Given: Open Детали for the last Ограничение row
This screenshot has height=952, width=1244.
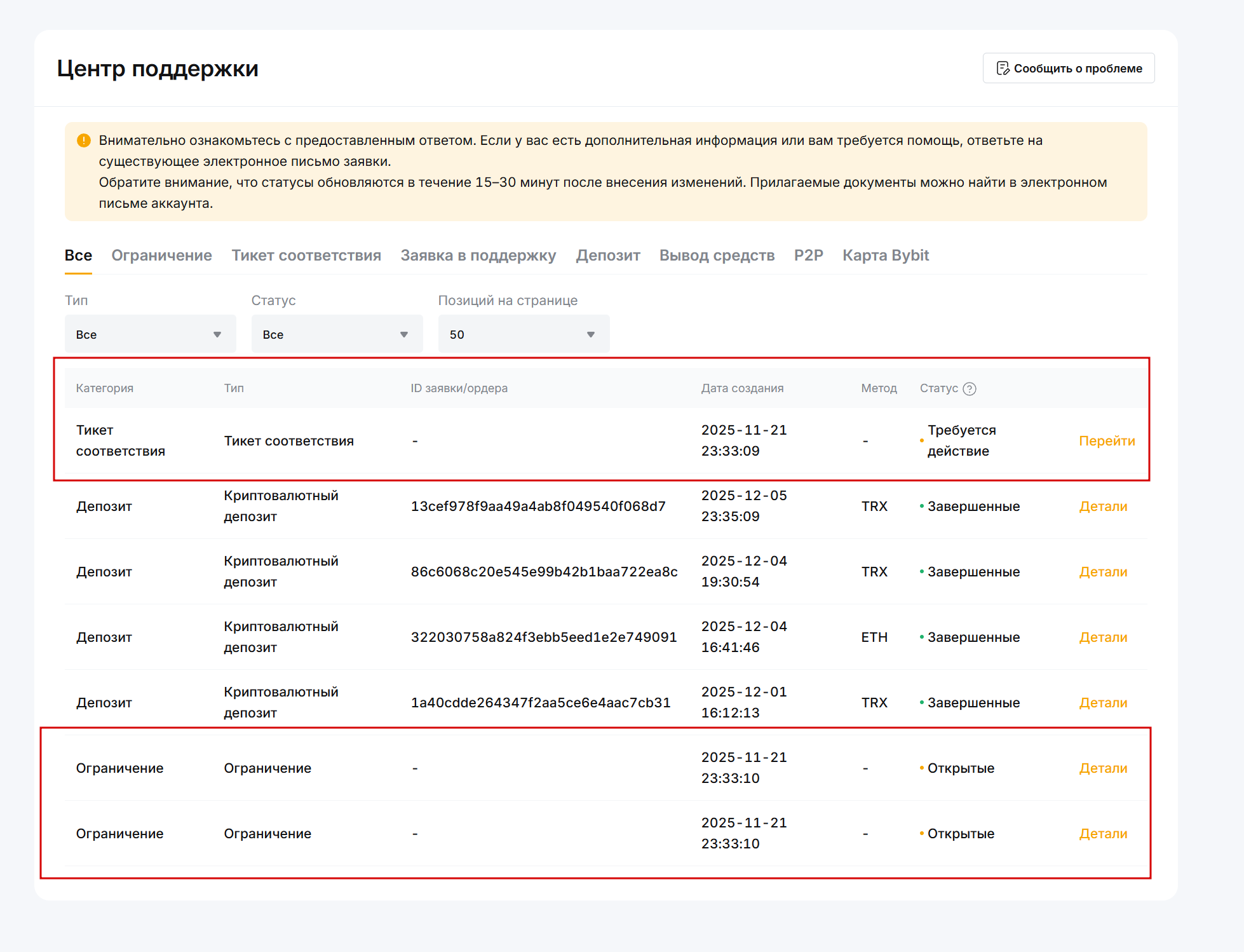Looking at the screenshot, I should (x=1102, y=834).
